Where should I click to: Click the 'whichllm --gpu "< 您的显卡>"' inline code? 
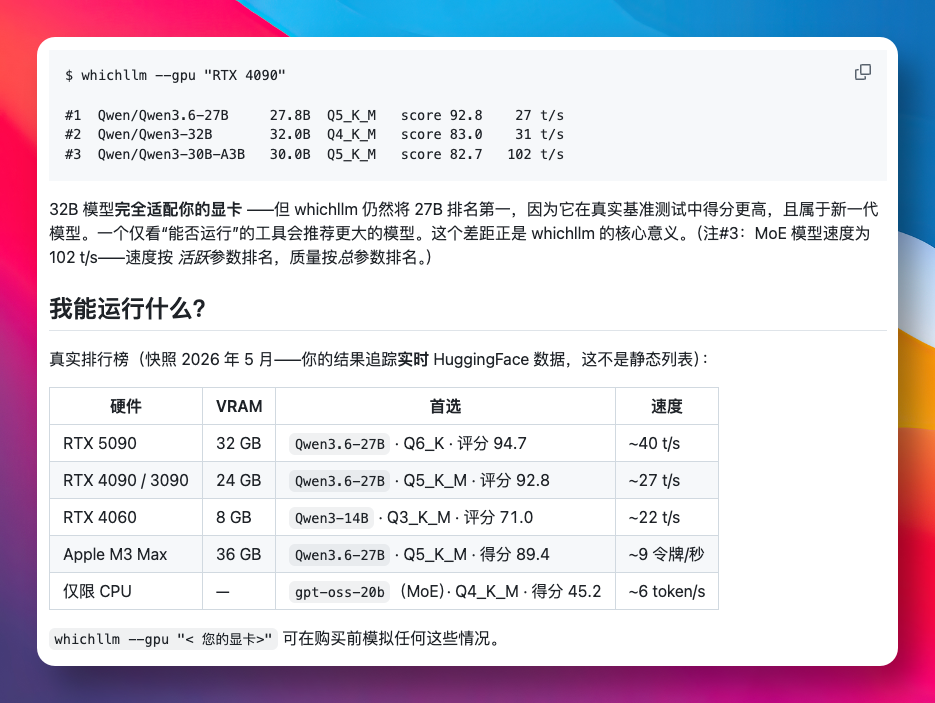tap(163, 639)
